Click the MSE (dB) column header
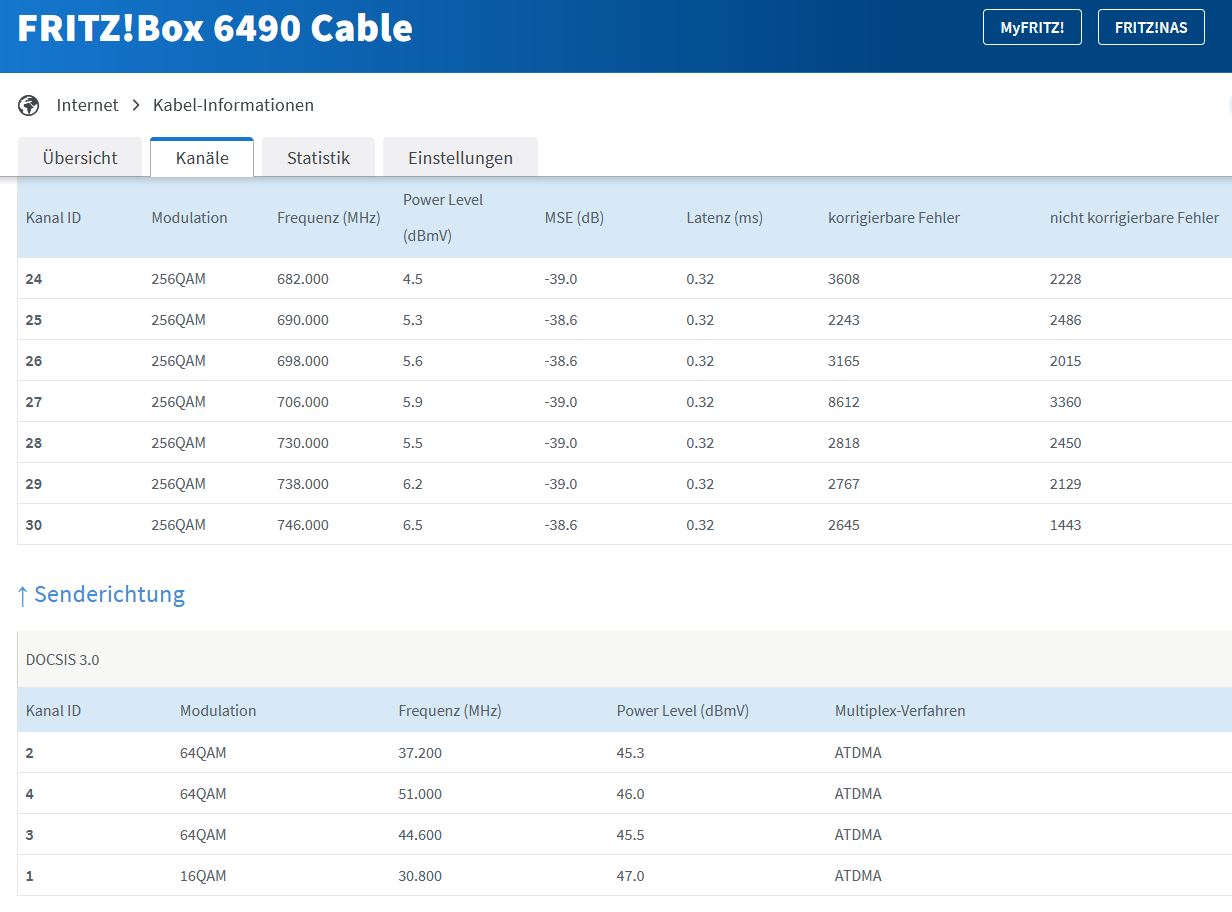The height and width of the screenshot is (912, 1232). click(x=574, y=218)
